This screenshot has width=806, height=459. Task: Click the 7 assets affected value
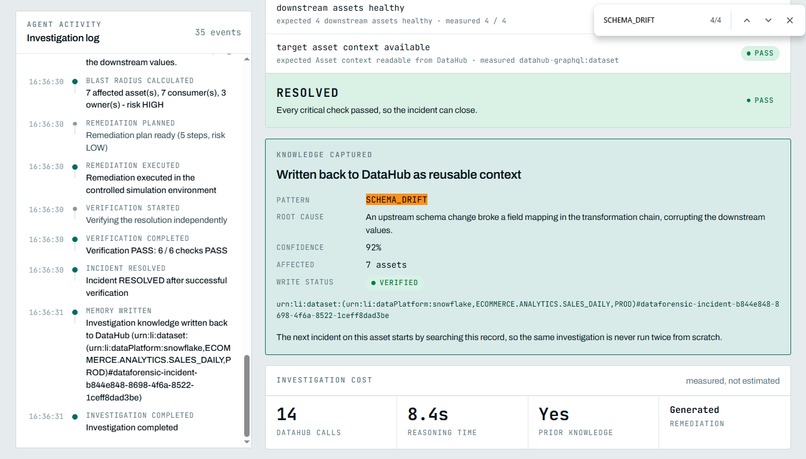click(x=386, y=265)
